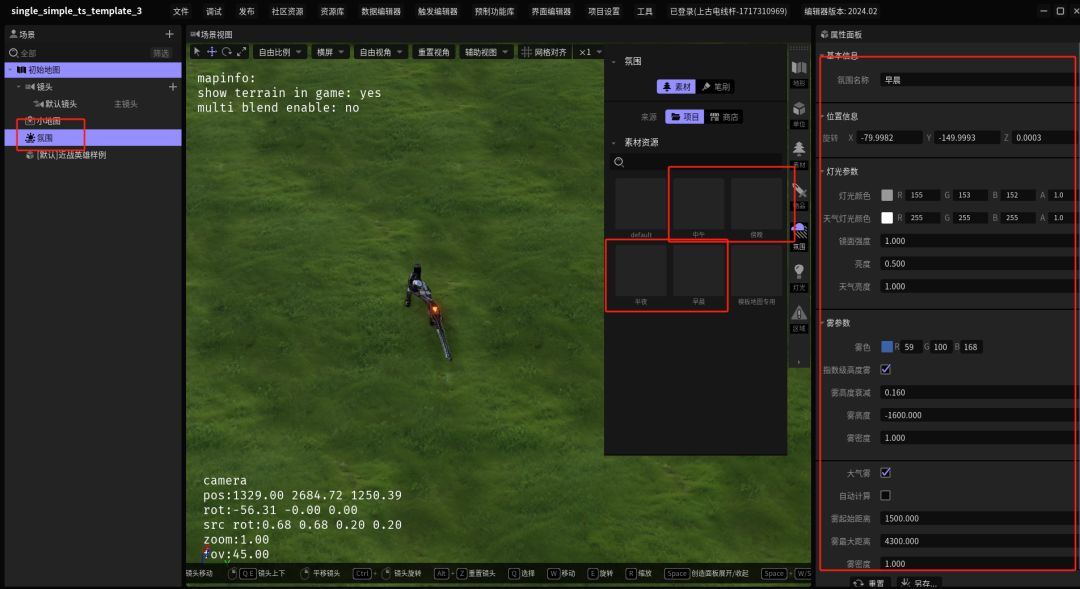
Task: Open the 辅助视图 dropdown
Action: pyautogui.click(x=486, y=52)
